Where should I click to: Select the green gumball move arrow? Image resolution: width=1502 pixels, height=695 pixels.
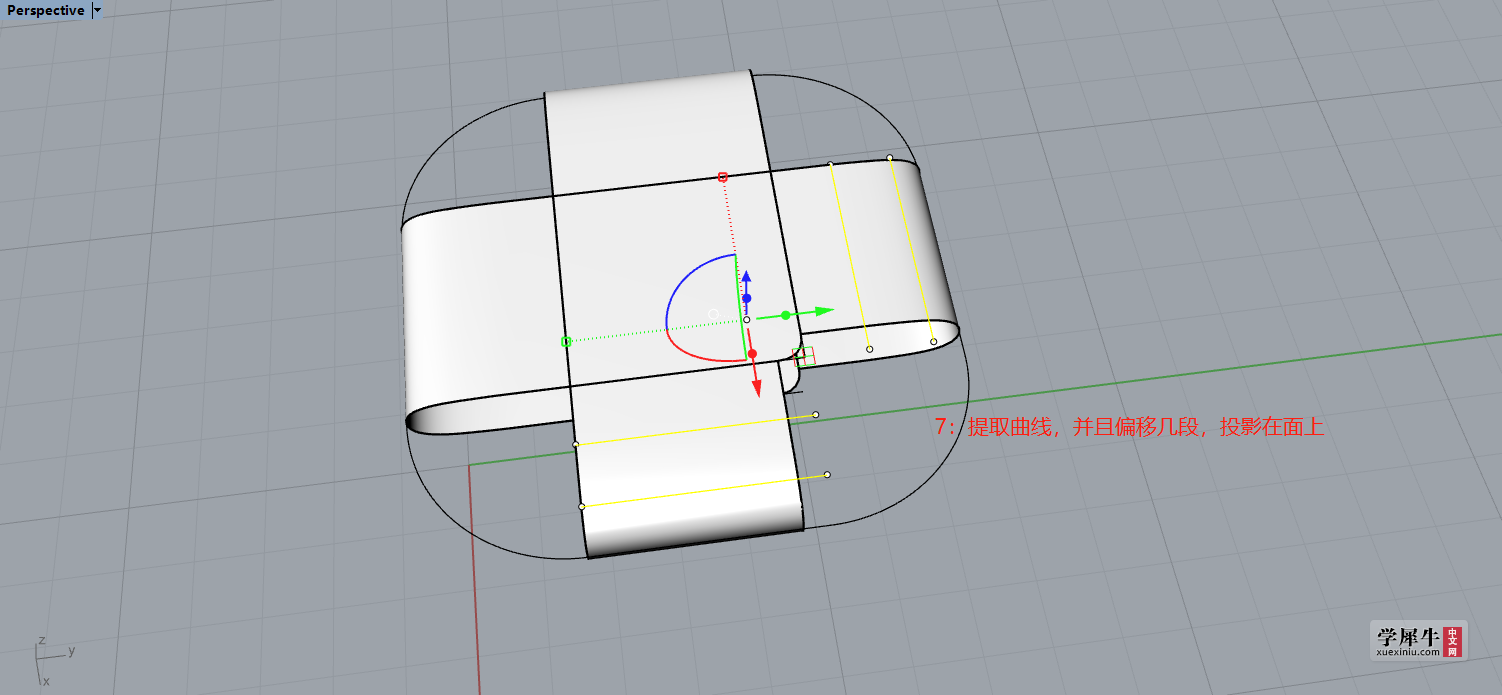(x=825, y=312)
